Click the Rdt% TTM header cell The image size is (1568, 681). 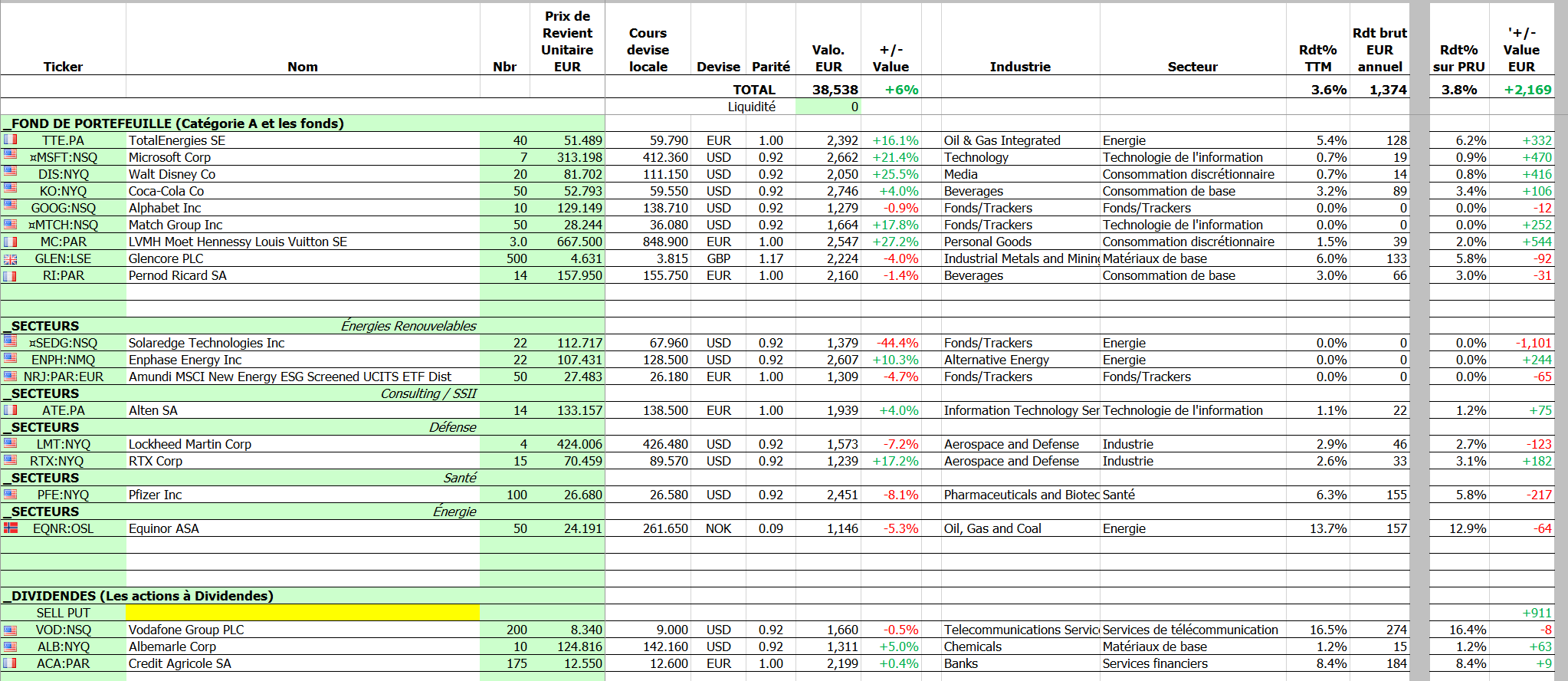[1318, 58]
